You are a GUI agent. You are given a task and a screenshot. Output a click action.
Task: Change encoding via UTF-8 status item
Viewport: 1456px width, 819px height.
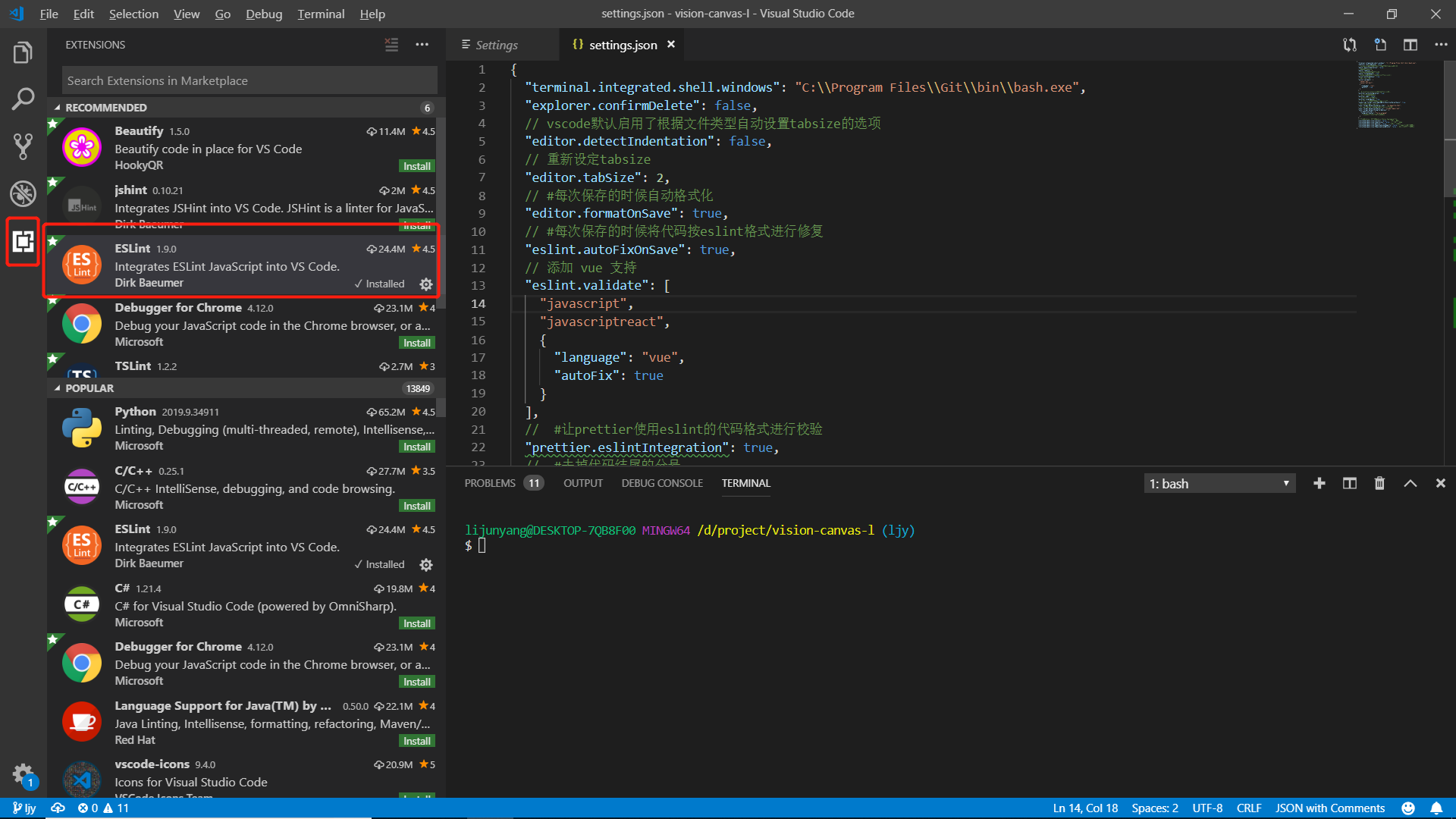click(1207, 808)
